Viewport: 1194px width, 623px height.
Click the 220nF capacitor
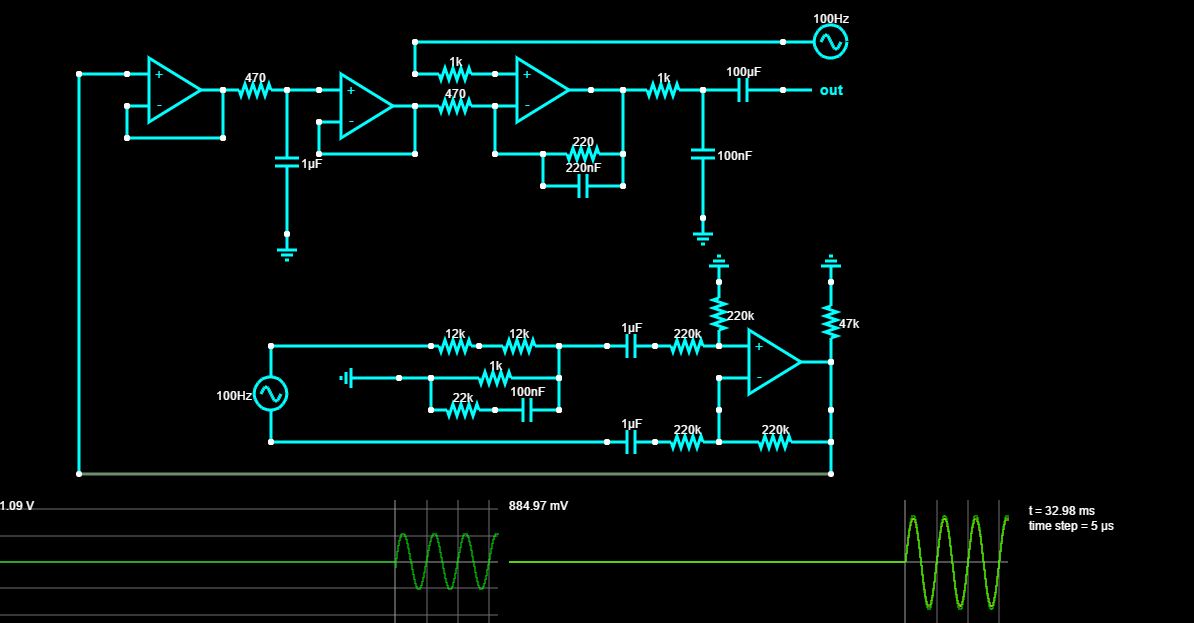click(583, 186)
